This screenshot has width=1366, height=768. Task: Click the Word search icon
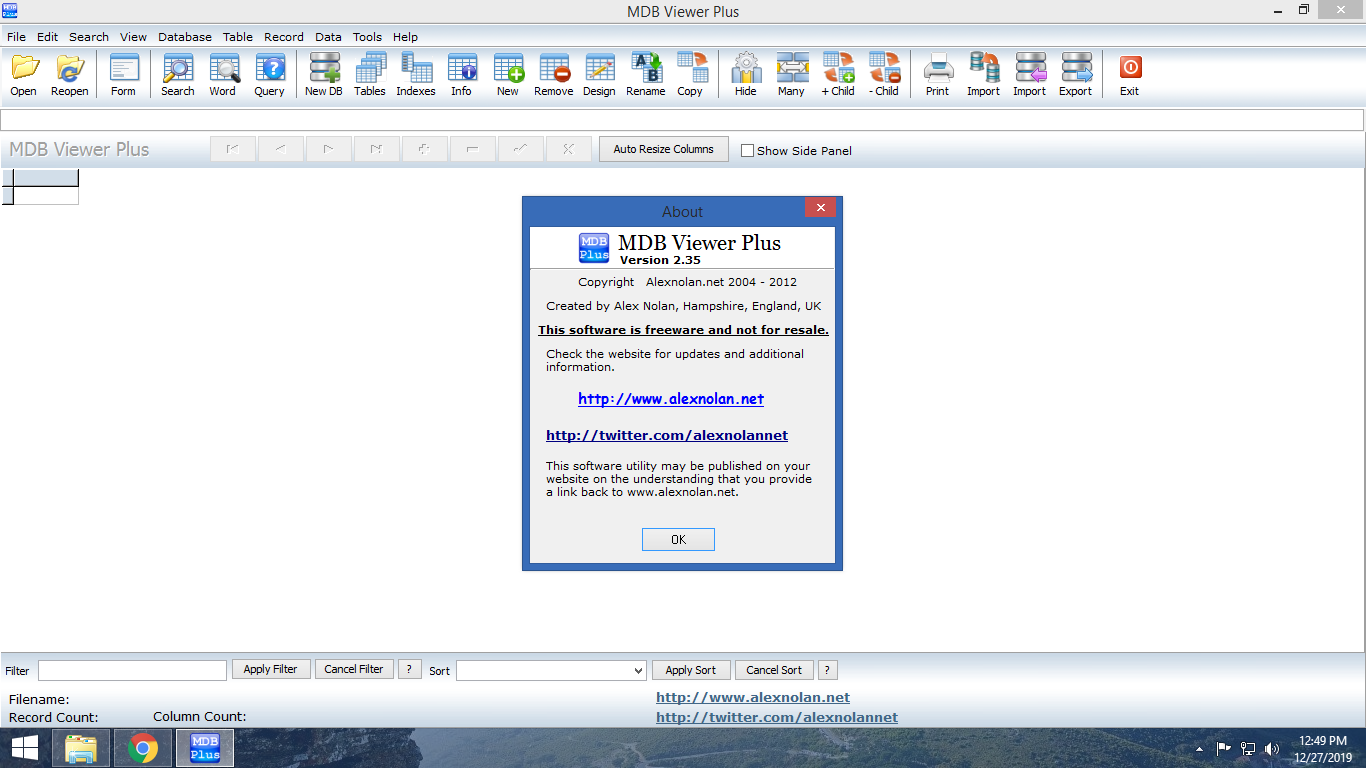(223, 68)
